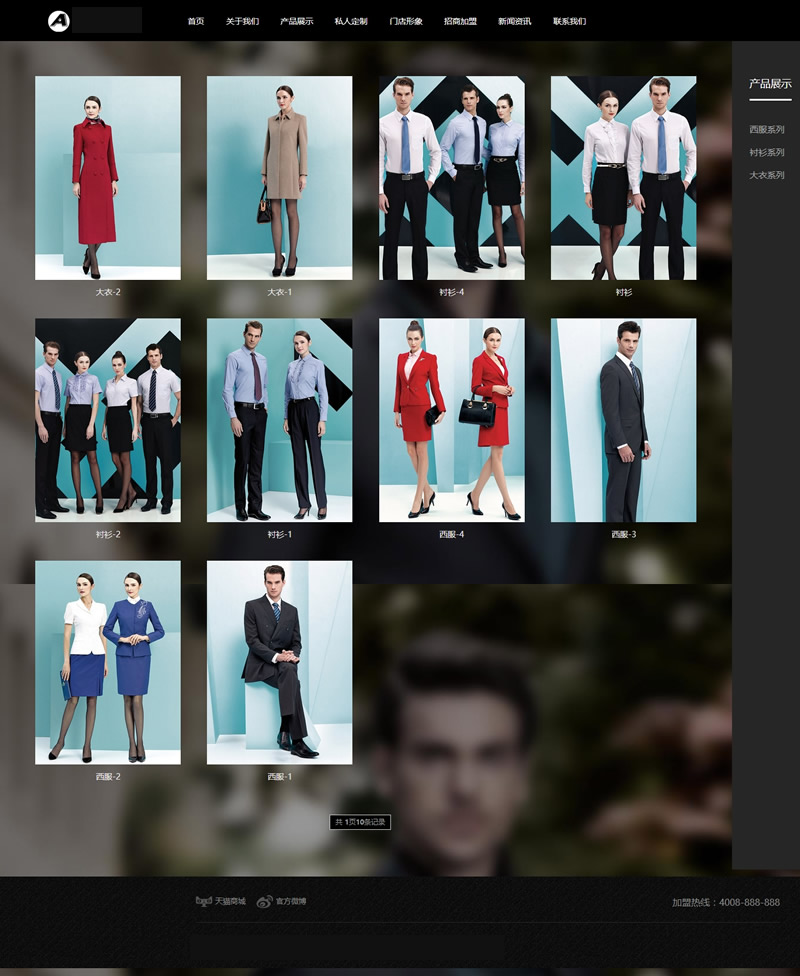Select 产品展示 in the navigation bar

click(296, 21)
